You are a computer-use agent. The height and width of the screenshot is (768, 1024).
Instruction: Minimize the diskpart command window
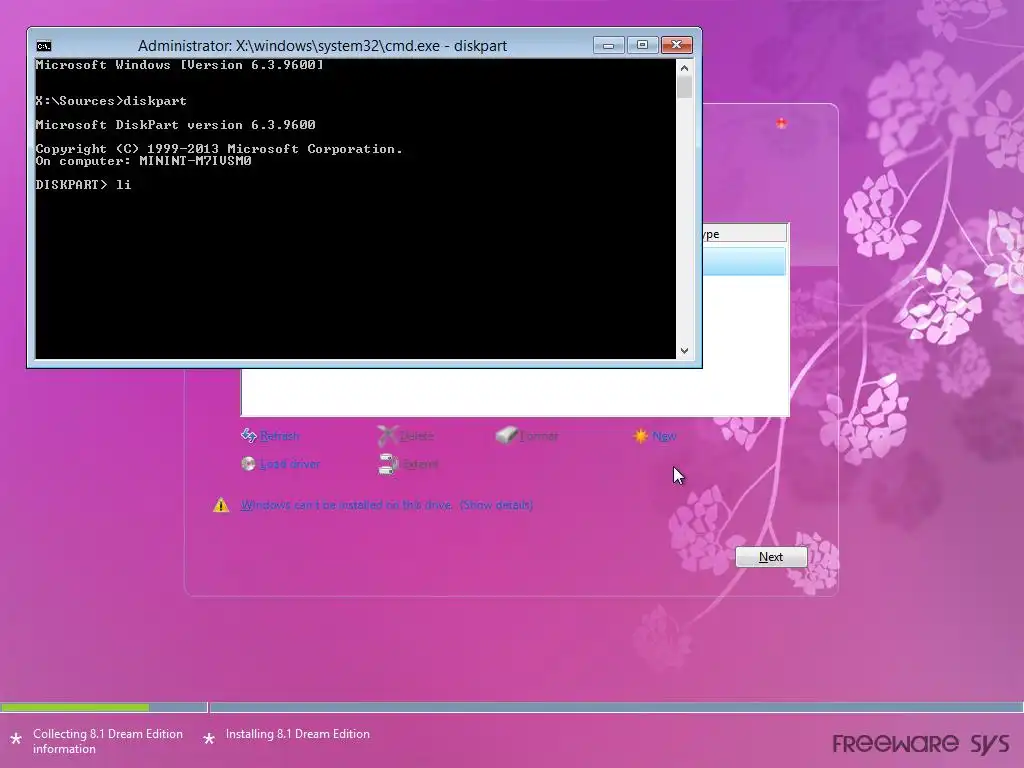click(x=609, y=45)
